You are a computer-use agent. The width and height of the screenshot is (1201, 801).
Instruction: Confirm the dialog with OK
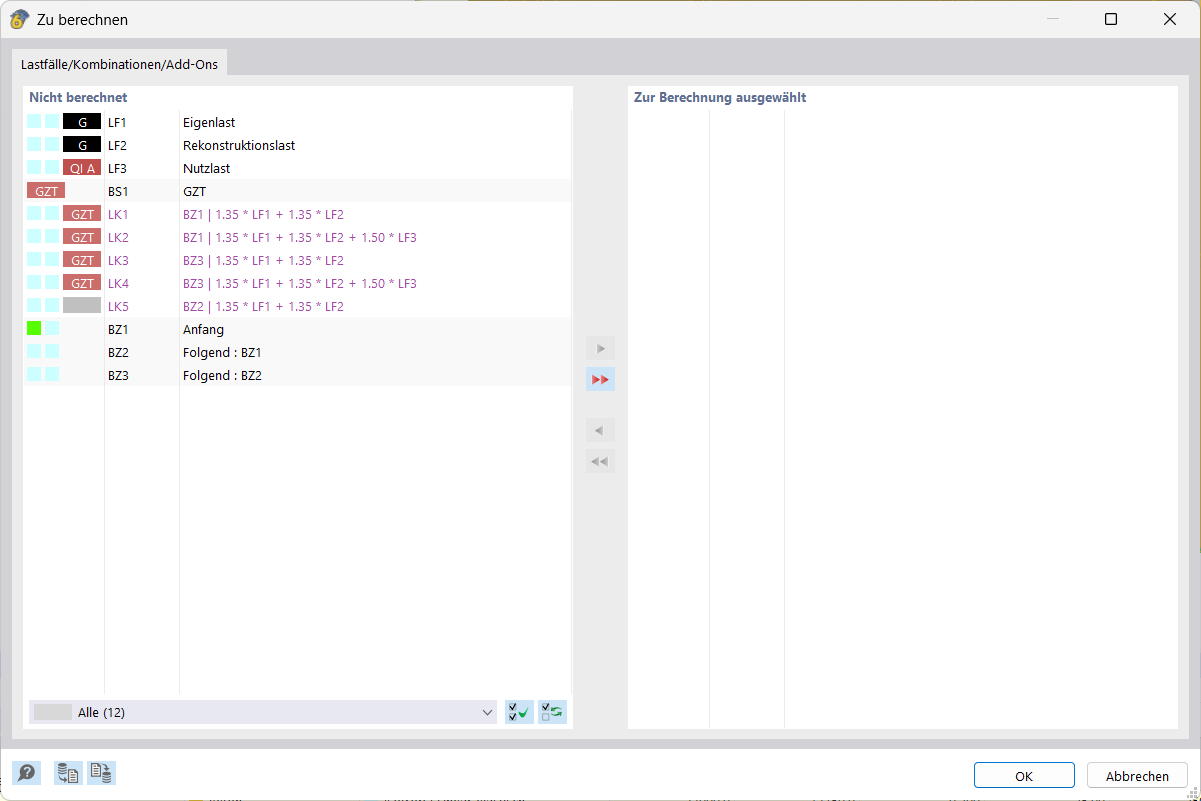click(x=1023, y=775)
